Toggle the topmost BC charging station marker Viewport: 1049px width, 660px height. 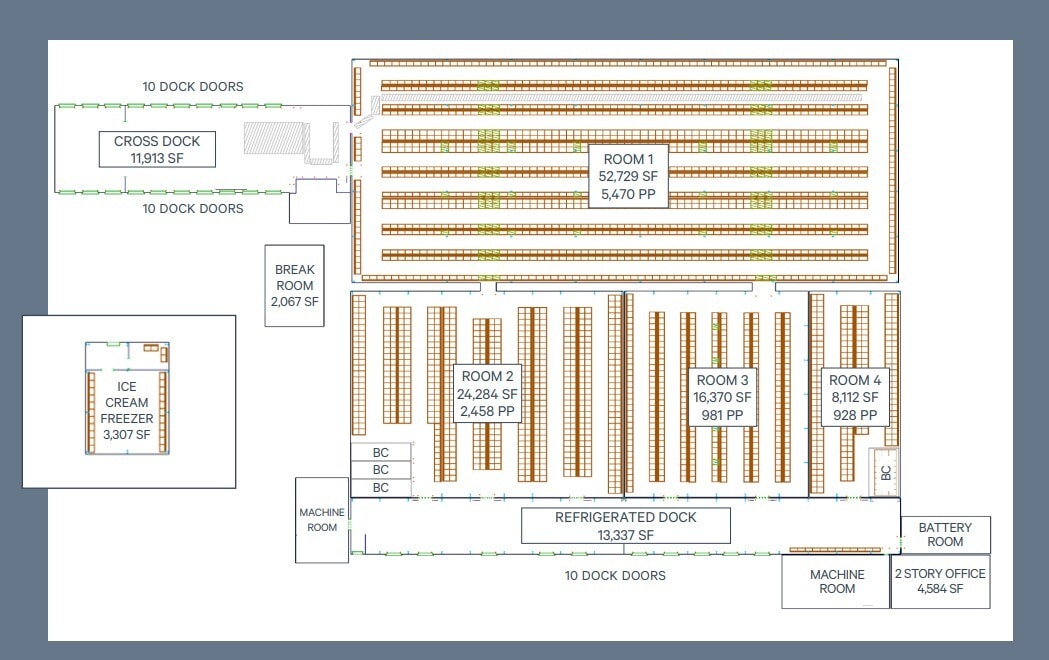click(379, 450)
